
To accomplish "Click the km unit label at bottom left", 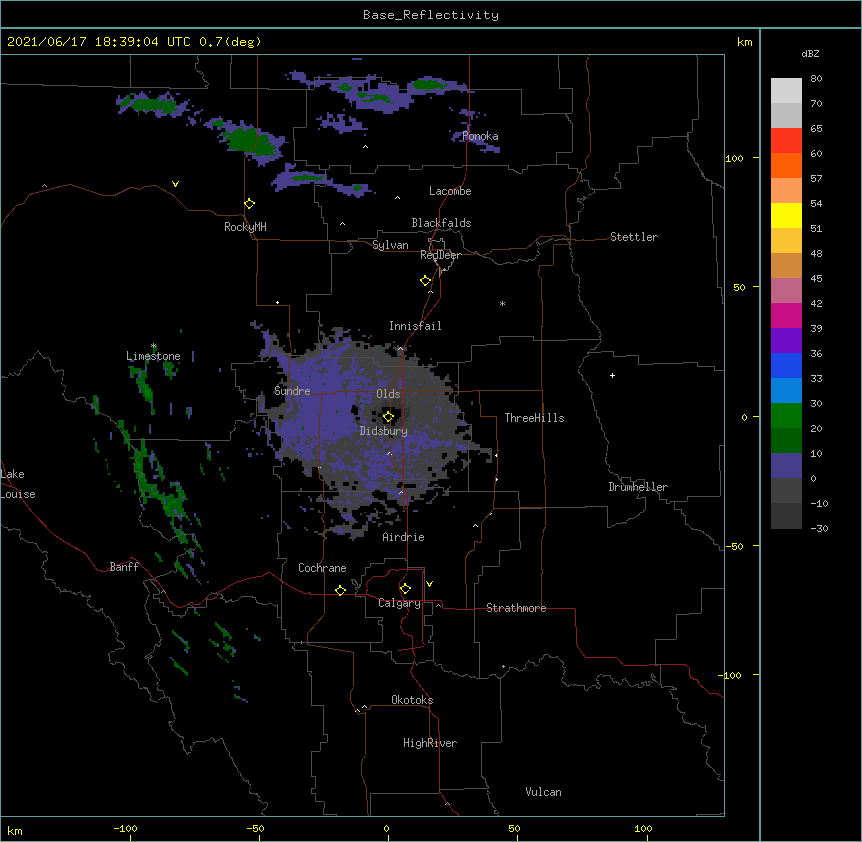I will pyautogui.click(x=15, y=830).
